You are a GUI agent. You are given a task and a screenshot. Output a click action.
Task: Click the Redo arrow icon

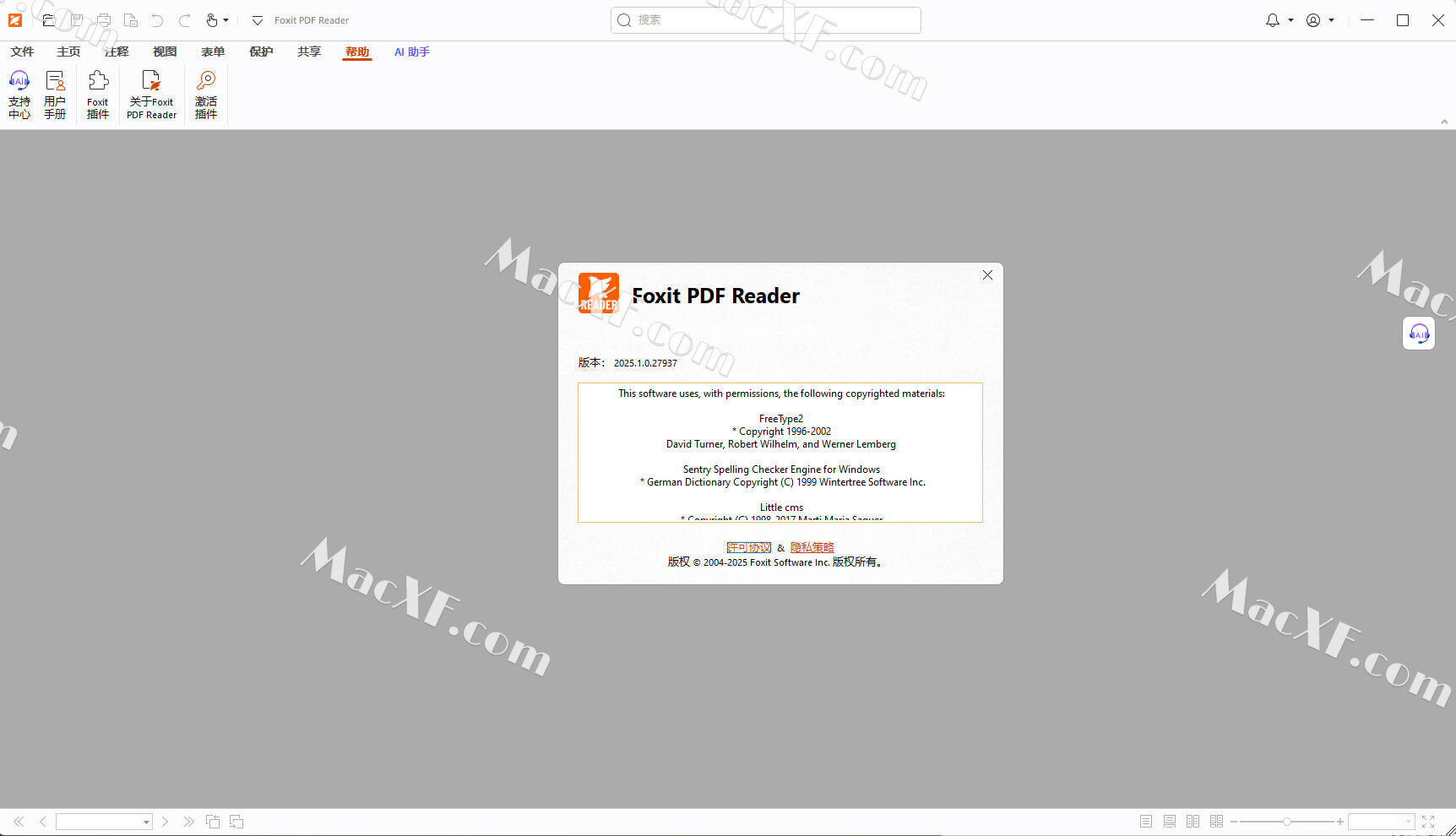tap(185, 20)
